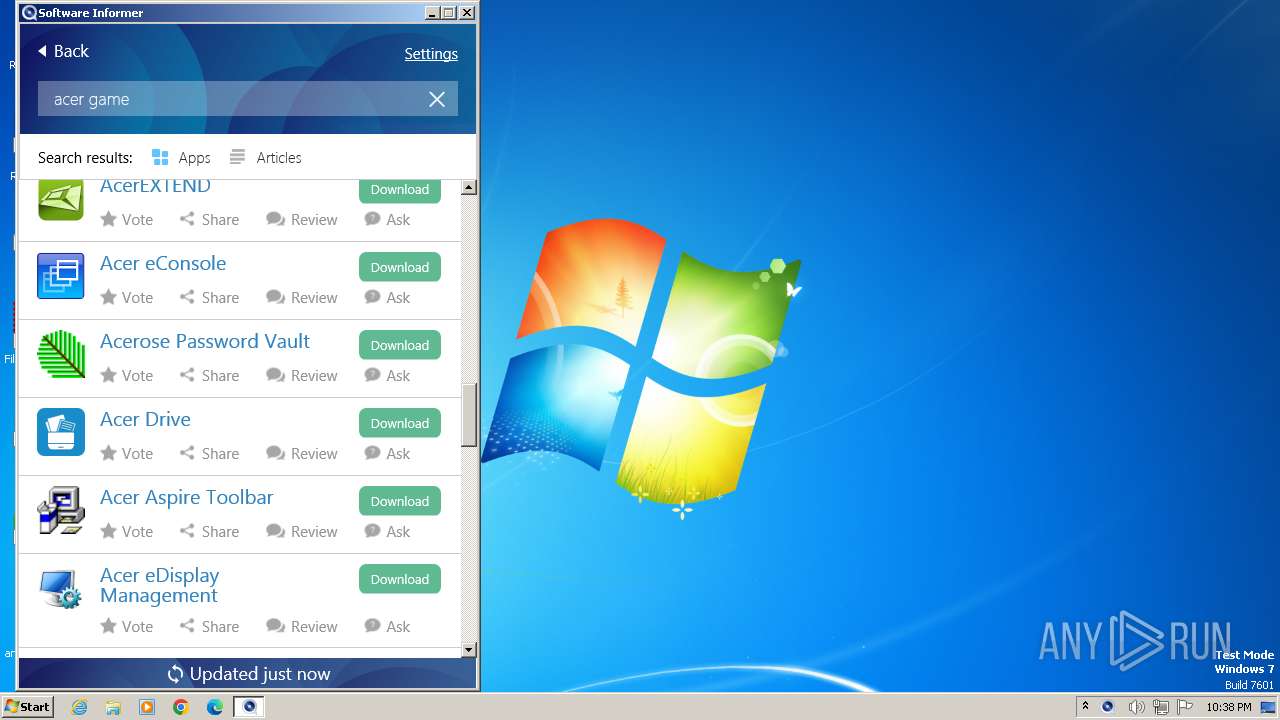Select the Acerose Password Vault leaf icon
The image size is (1280, 720).
coord(61,354)
